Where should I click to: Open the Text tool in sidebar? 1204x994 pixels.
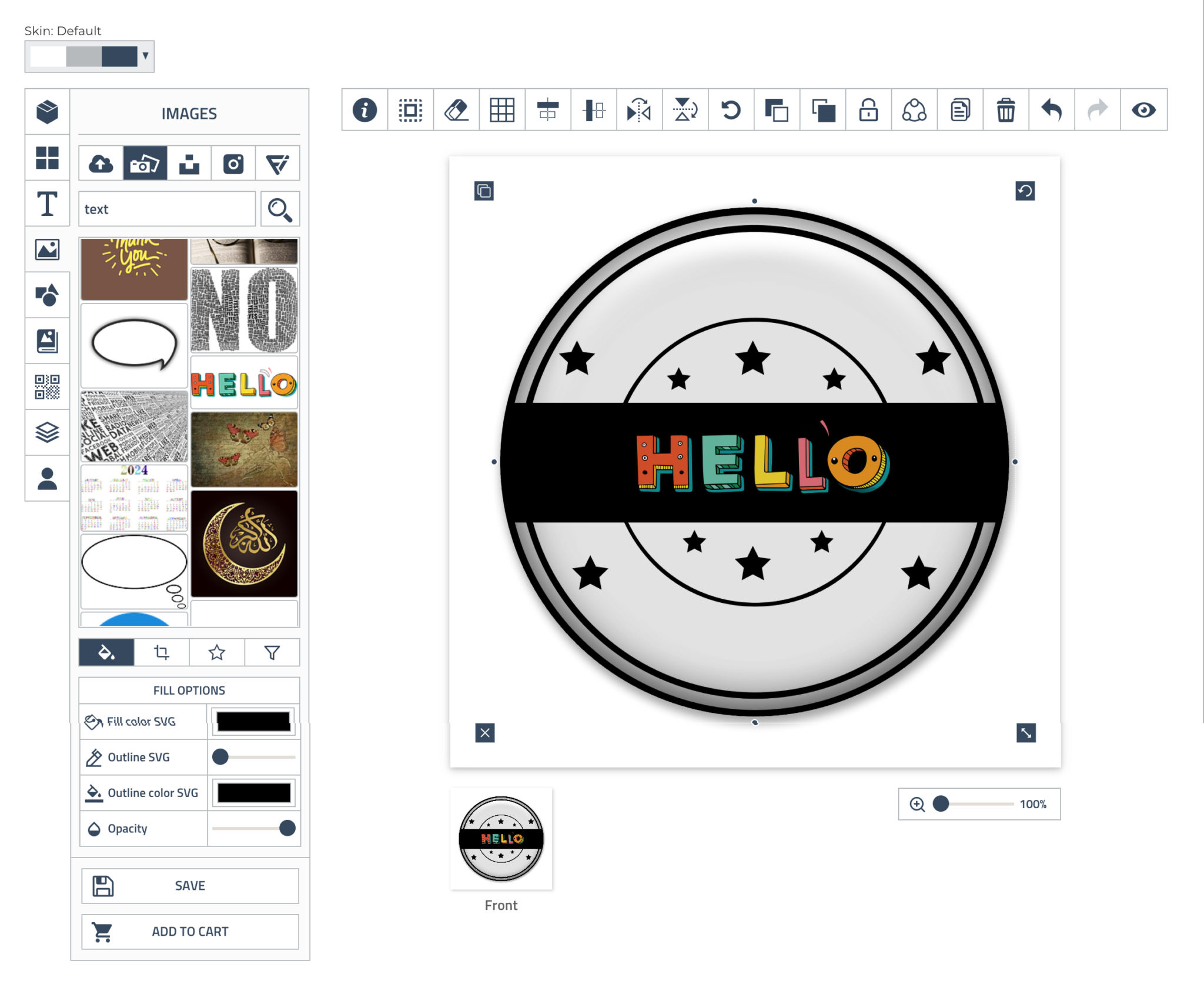[47, 204]
